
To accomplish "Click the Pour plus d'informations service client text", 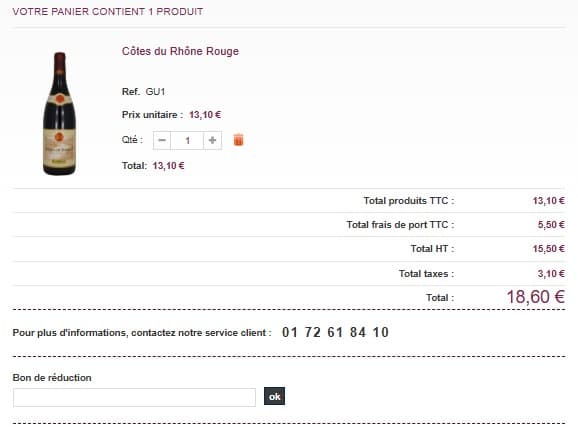I will 142,333.
